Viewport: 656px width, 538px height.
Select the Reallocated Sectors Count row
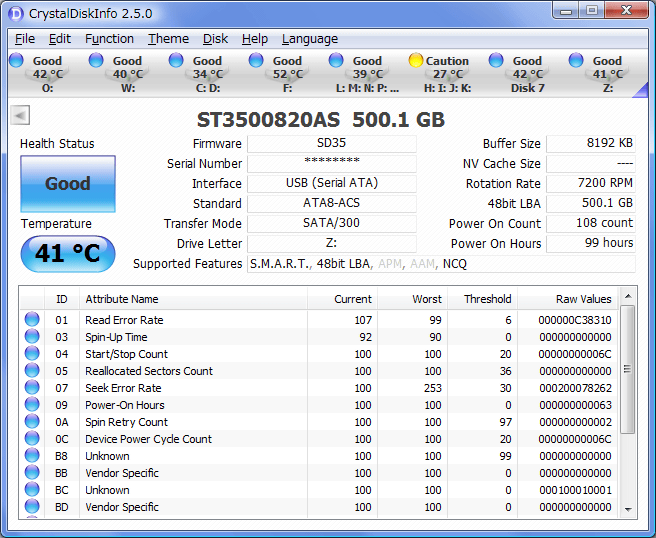point(148,371)
